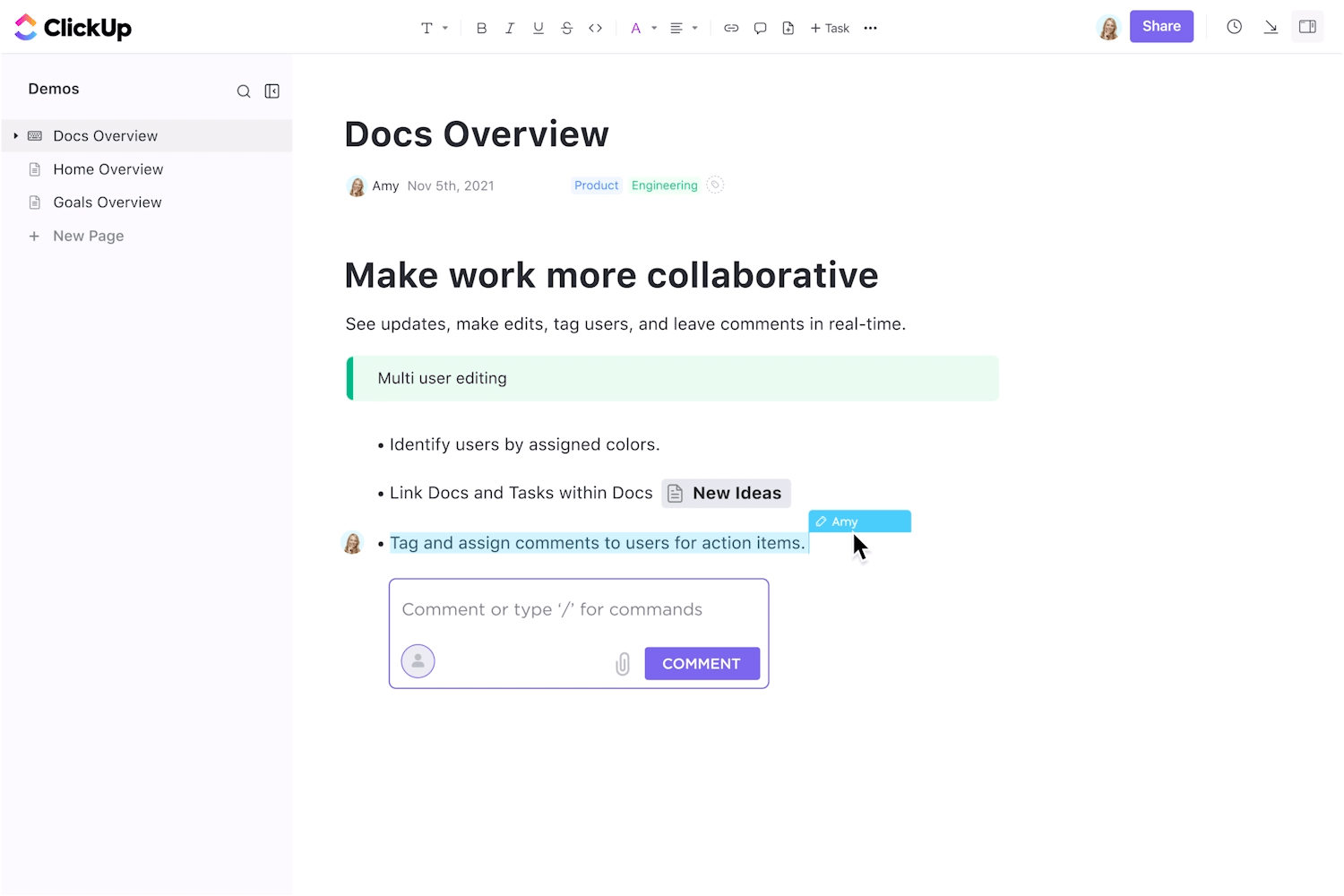Toggle bold formatting
Image resolution: width=1344 pixels, height=896 pixels.
pos(481,28)
